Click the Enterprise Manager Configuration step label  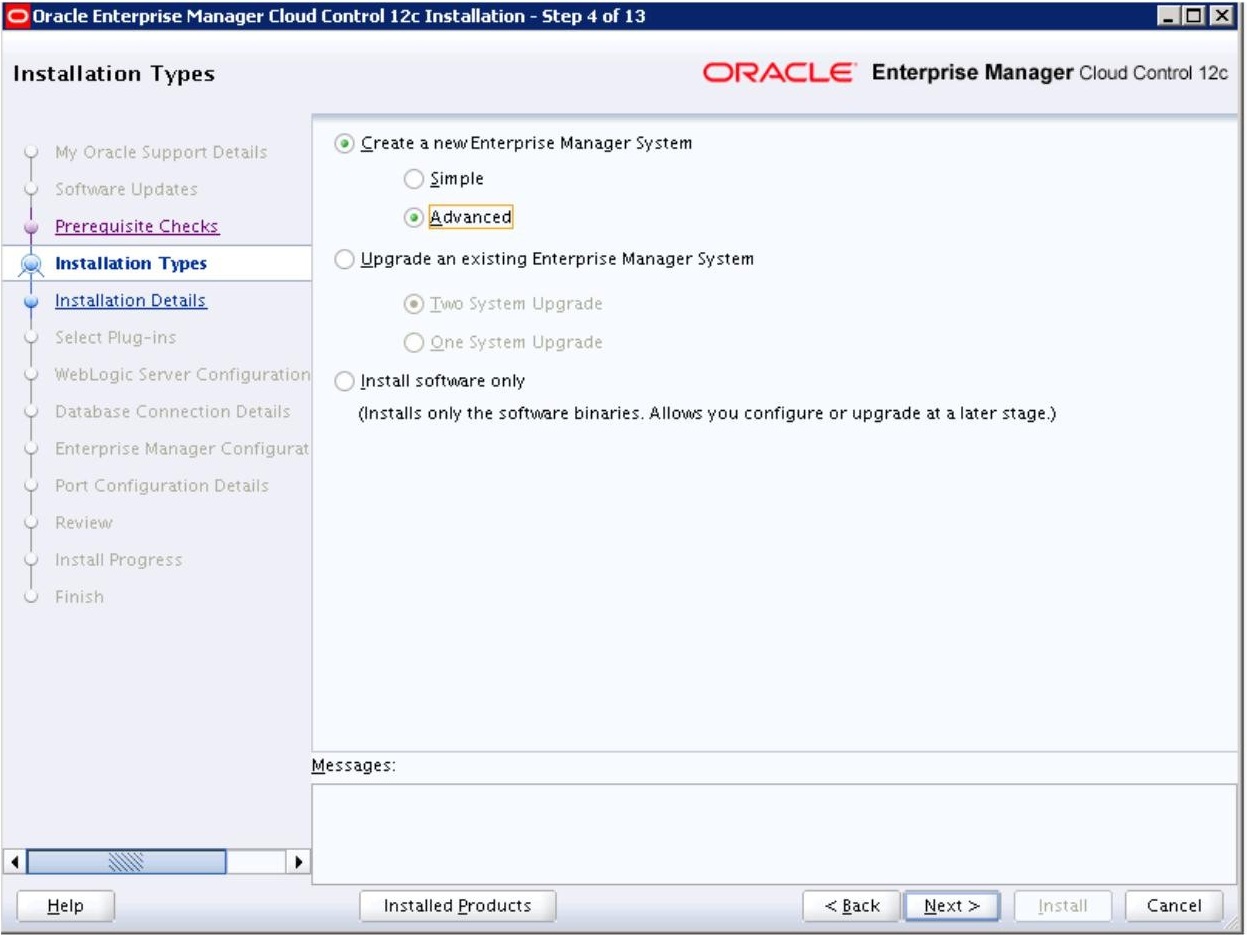(181, 449)
